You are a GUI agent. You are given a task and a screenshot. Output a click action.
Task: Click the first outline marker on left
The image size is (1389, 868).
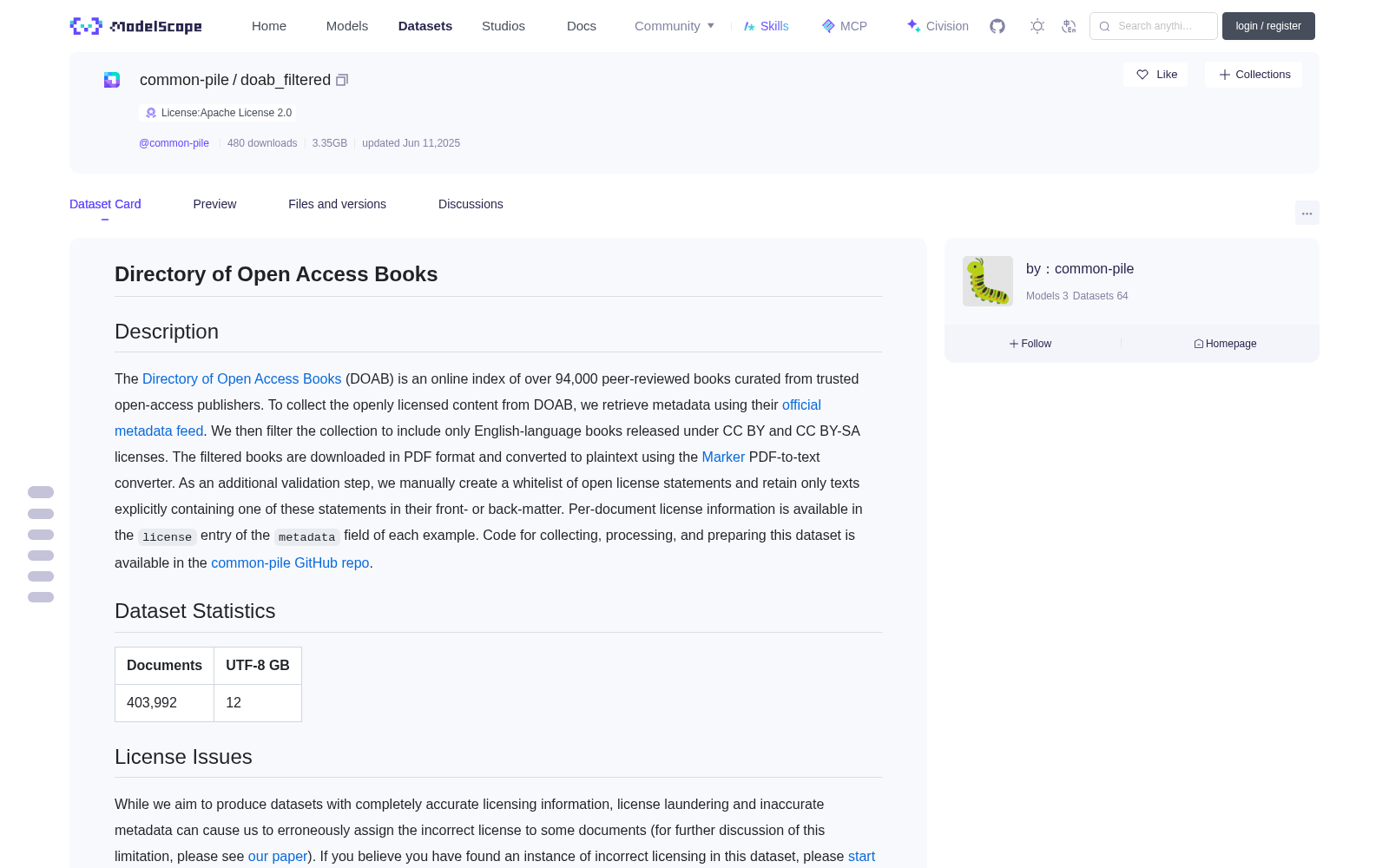point(41,492)
